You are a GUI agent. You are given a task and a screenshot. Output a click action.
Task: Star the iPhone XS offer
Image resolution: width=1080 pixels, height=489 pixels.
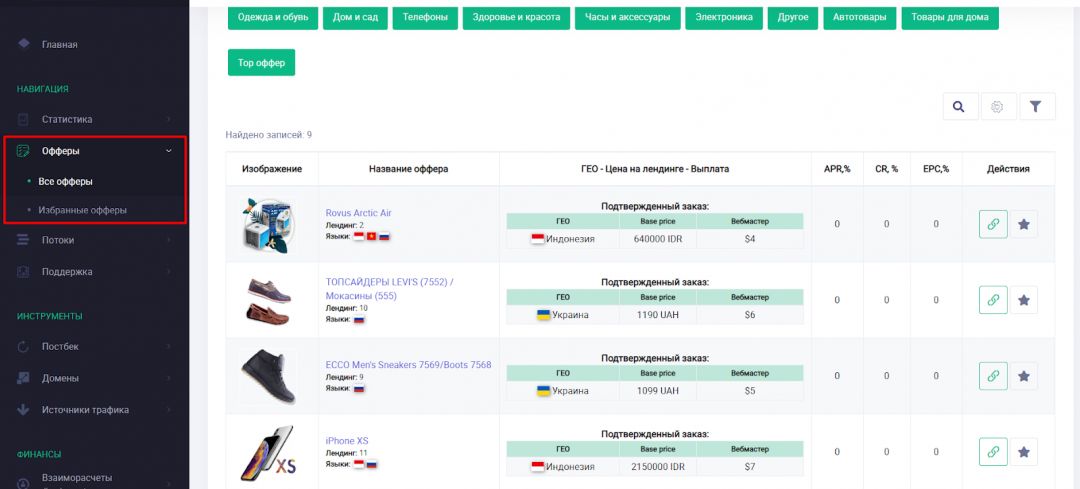click(x=1024, y=452)
